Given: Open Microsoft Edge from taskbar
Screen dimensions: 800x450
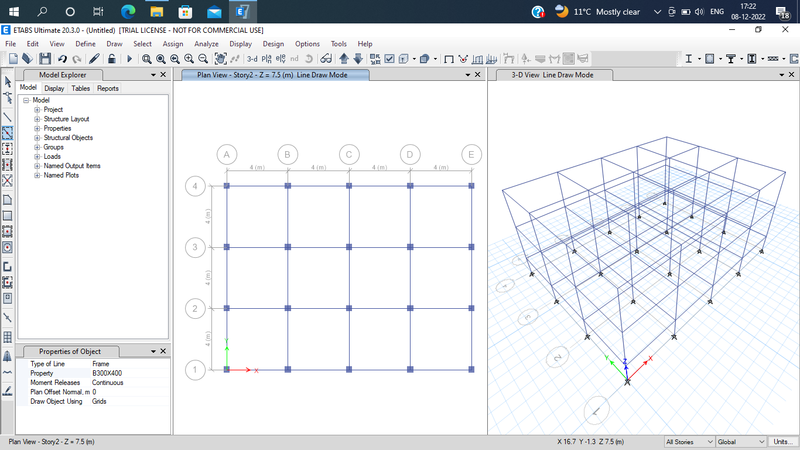Looking at the screenshot, I should point(128,11).
